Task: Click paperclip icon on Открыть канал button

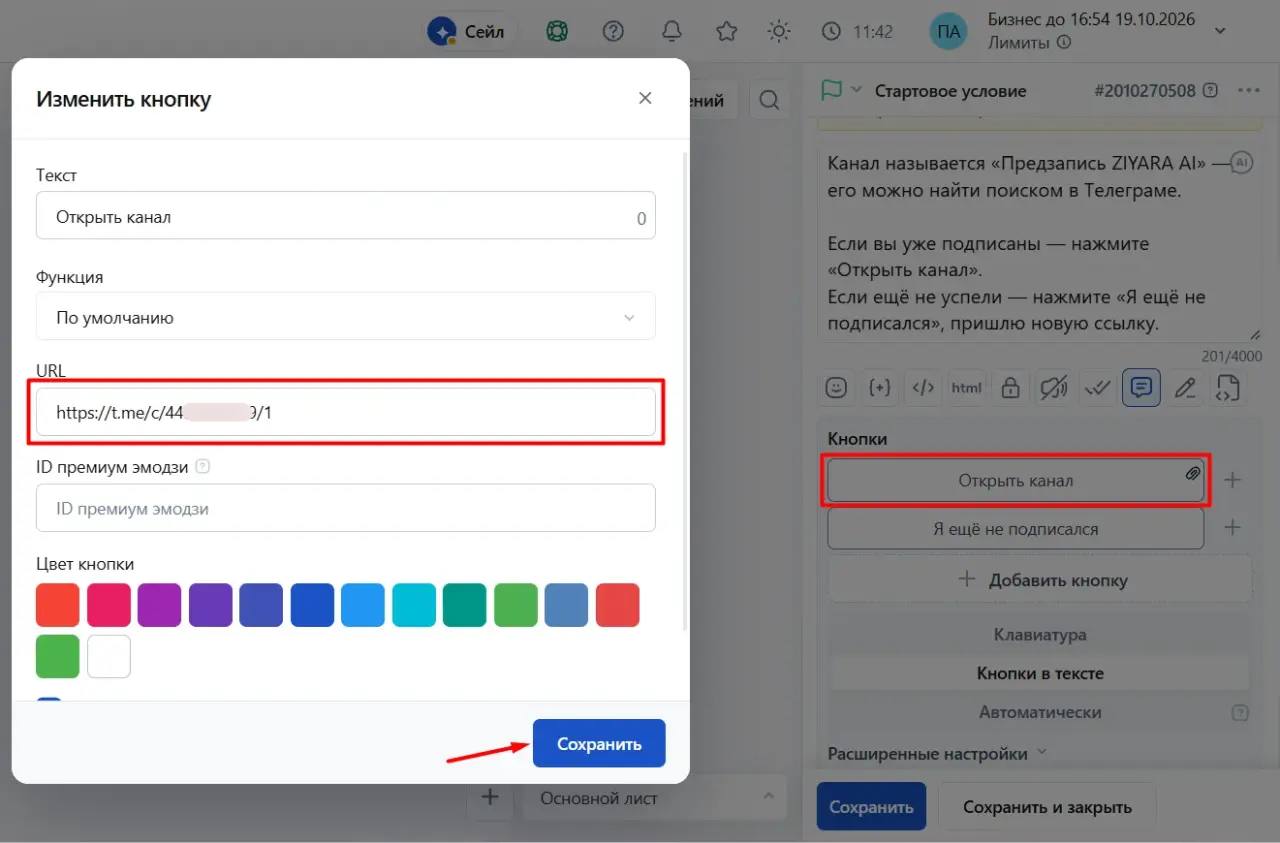Action: click(x=1192, y=473)
